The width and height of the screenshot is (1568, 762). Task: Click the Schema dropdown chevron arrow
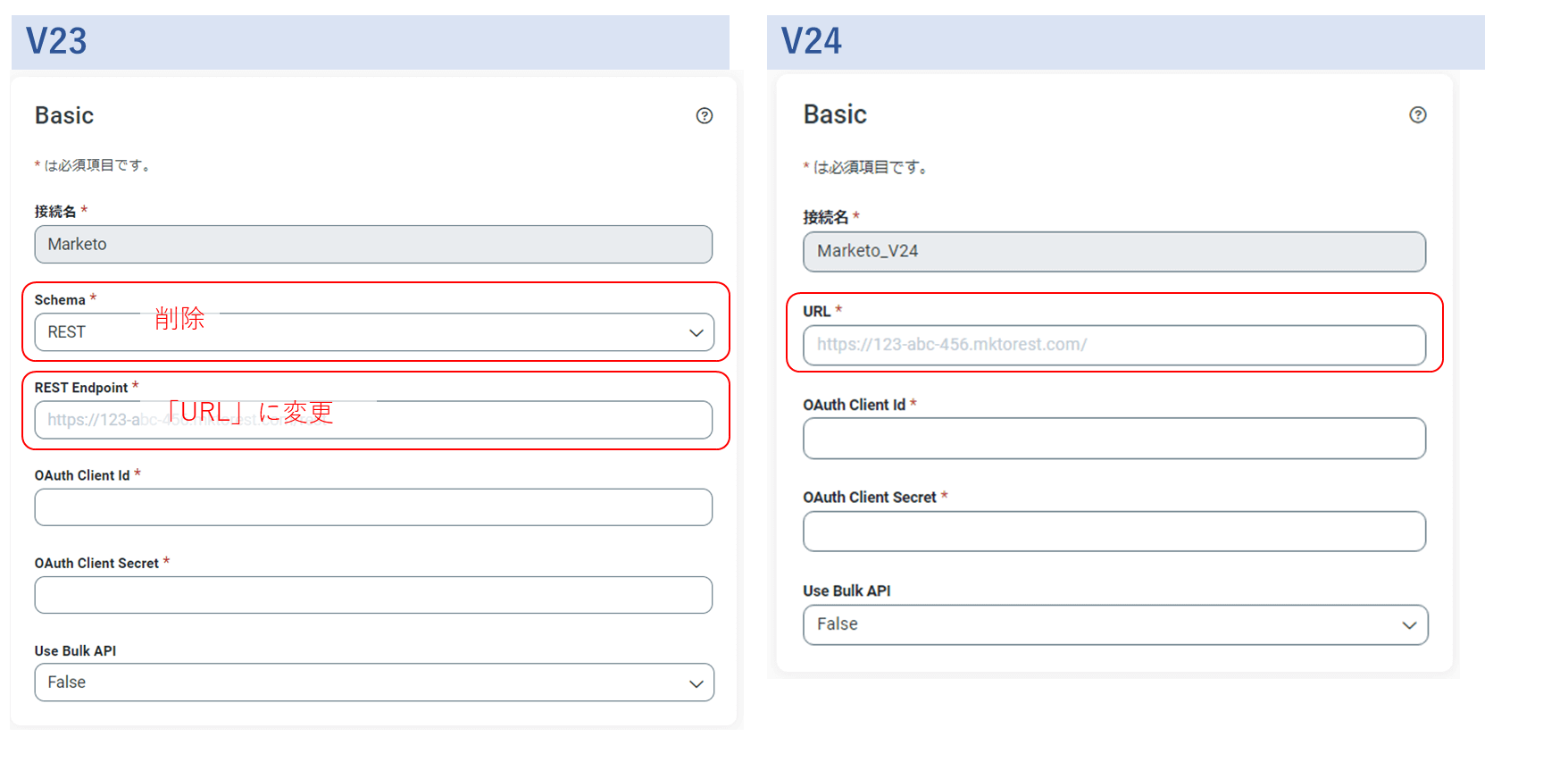tap(696, 332)
